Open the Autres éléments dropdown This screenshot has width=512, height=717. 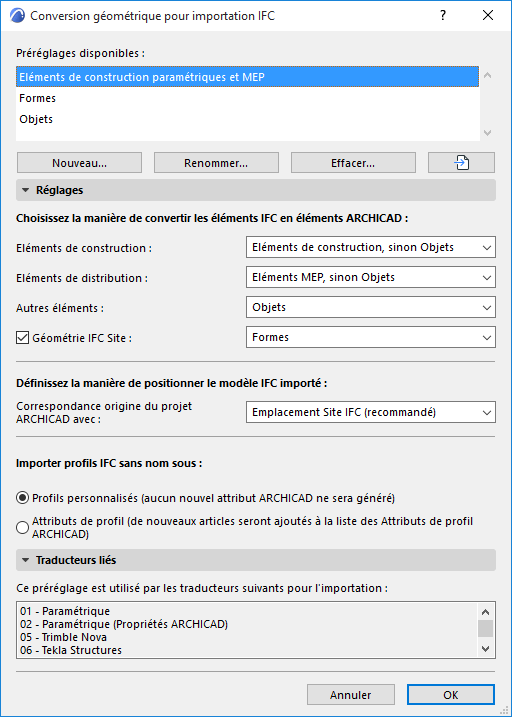point(371,307)
